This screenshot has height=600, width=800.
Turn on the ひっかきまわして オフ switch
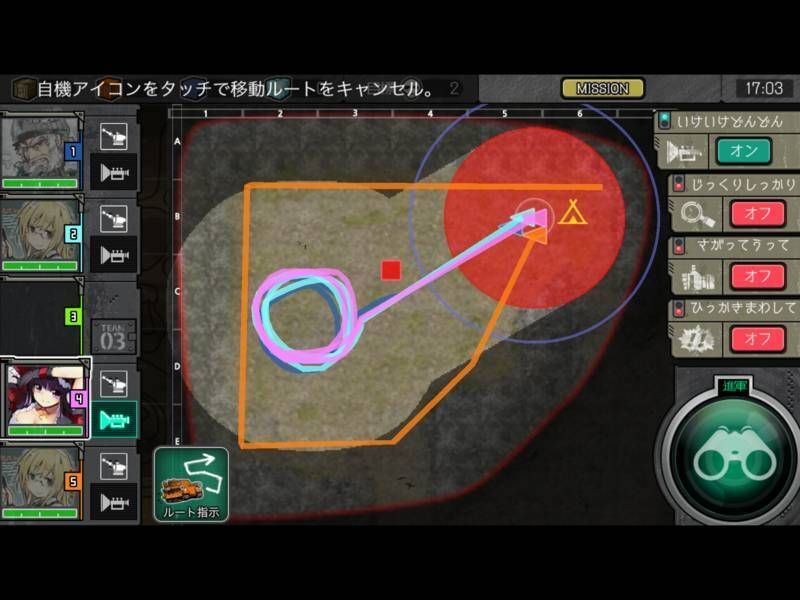coord(758,339)
